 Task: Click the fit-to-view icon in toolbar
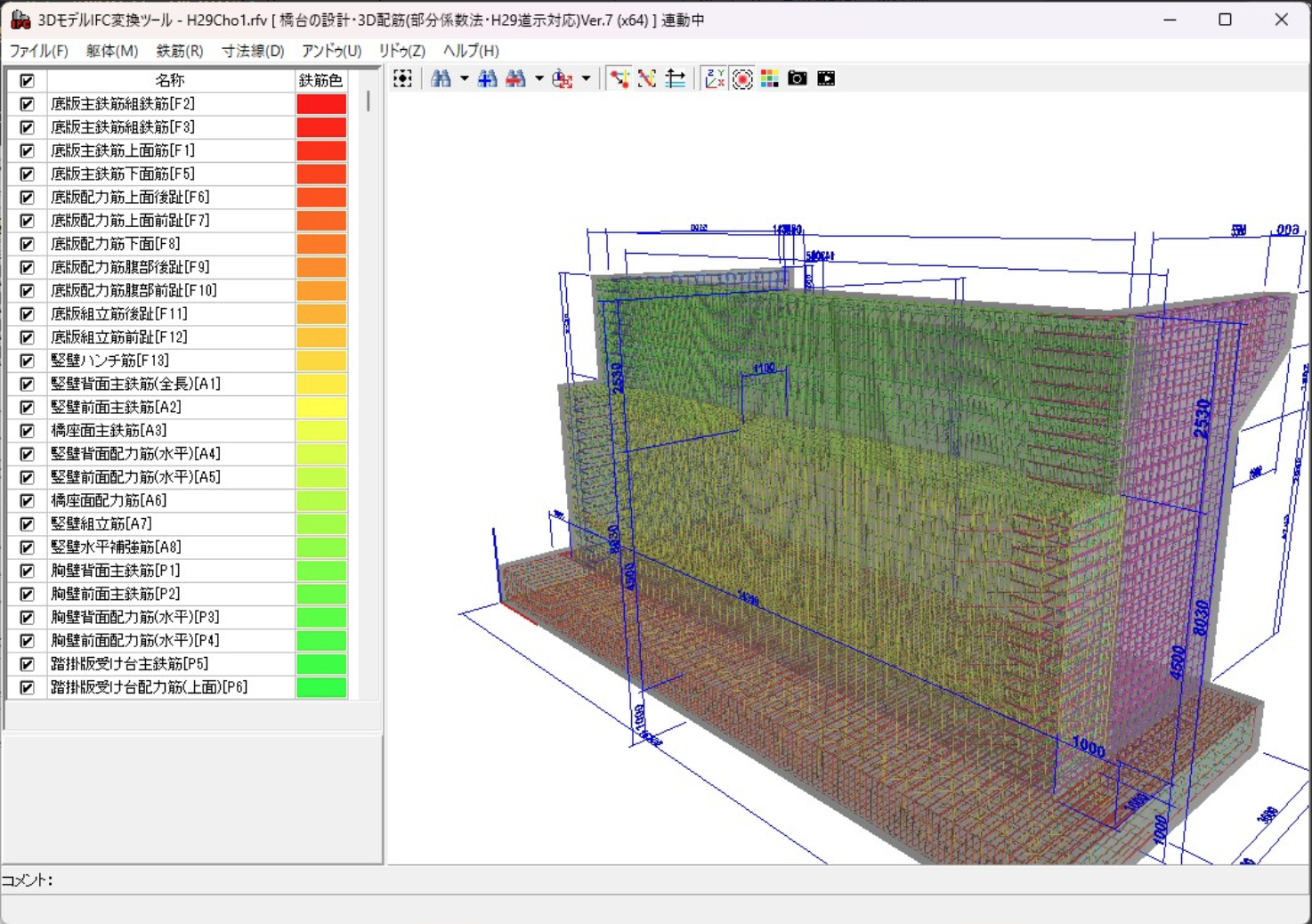402,79
